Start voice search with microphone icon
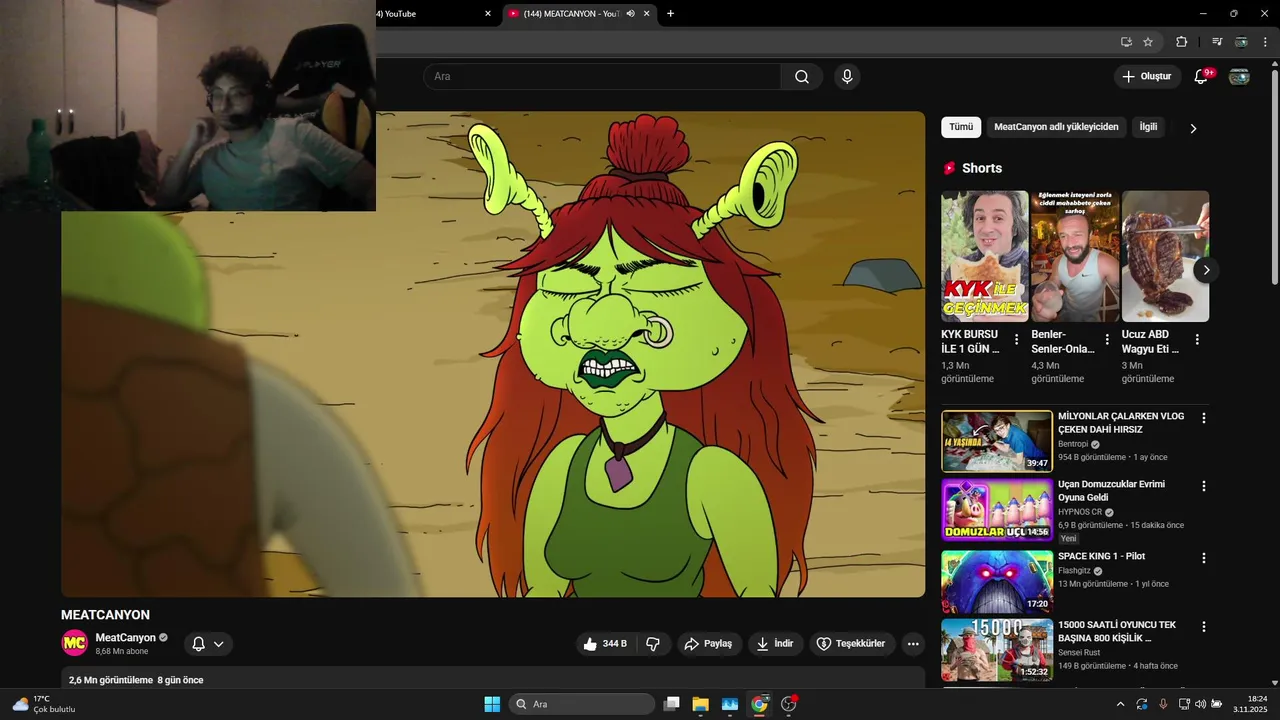 [x=847, y=77]
